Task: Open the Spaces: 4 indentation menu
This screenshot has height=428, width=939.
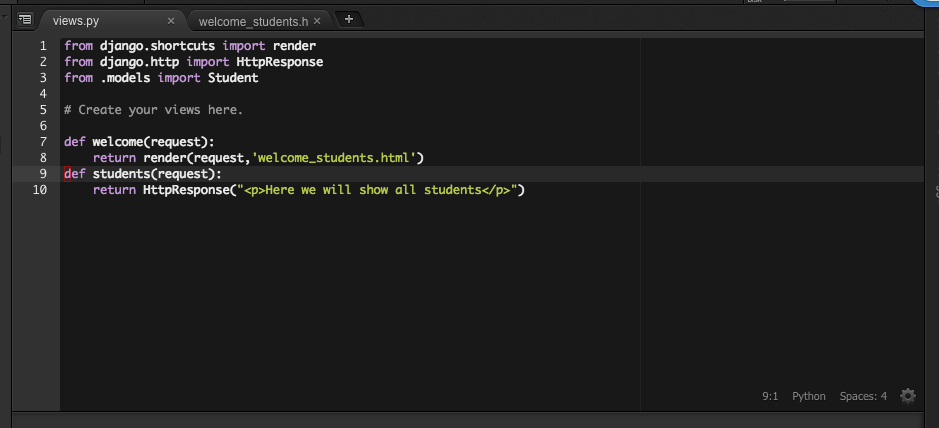Action: [x=863, y=396]
